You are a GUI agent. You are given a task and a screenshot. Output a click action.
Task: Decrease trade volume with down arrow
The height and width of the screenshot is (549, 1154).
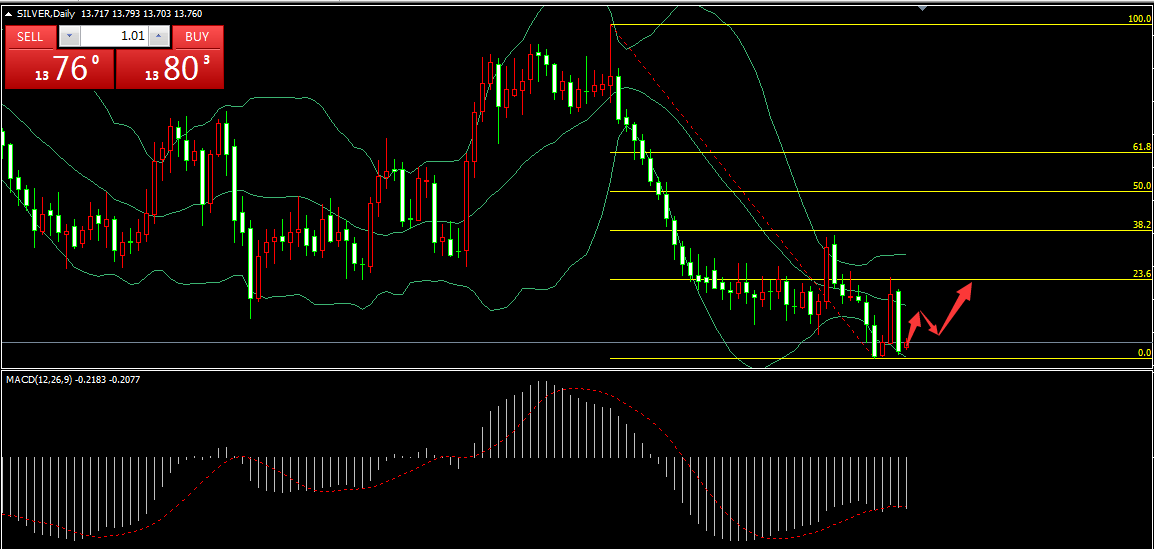[68, 37]
